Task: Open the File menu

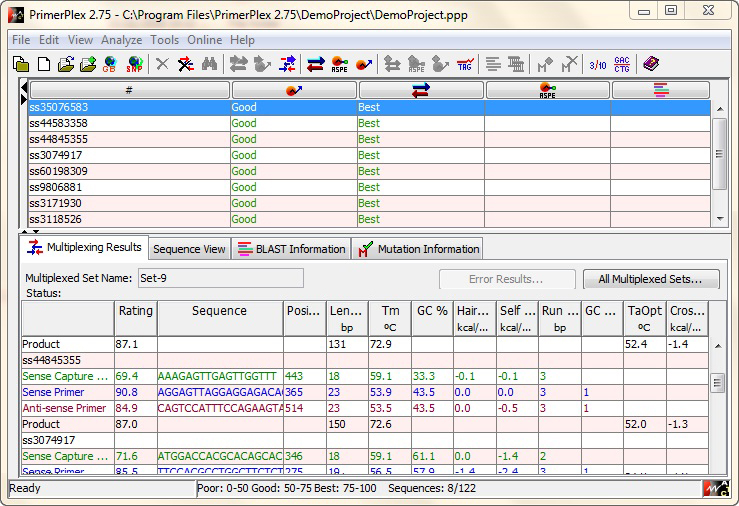Action: pyautogui.click(x=21, y=40)
